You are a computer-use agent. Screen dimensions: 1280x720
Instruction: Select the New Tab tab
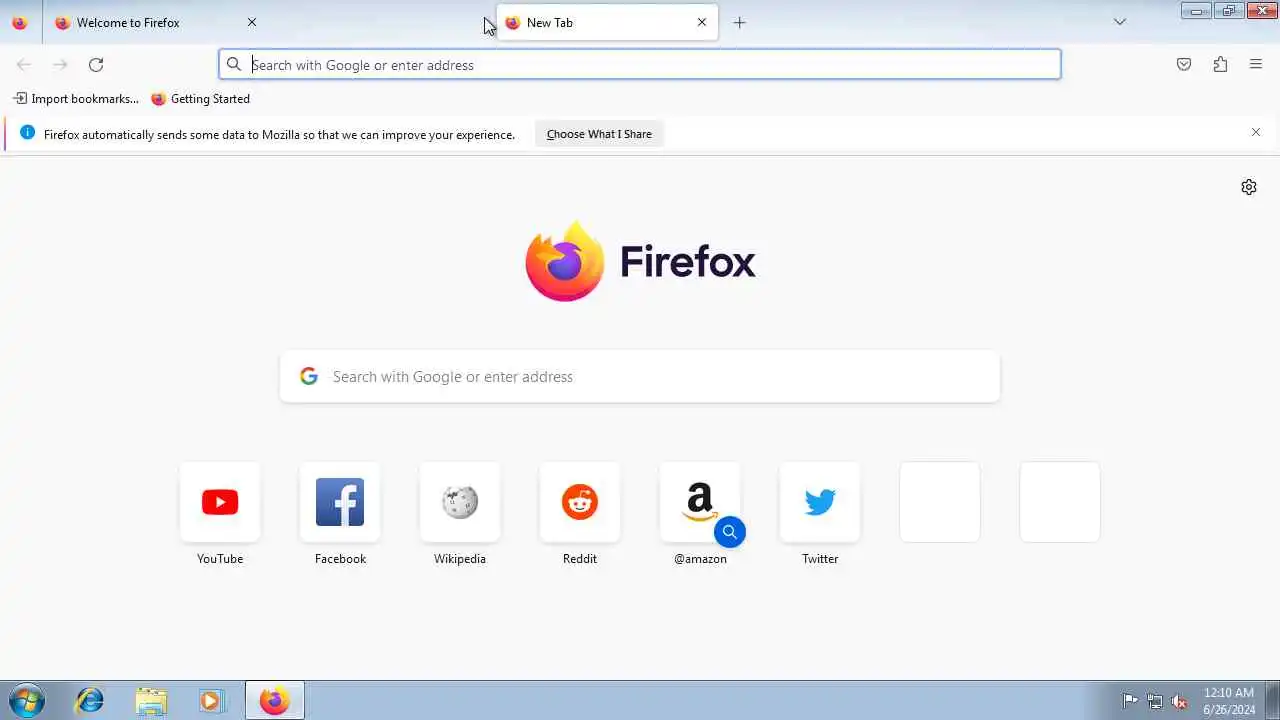(x=607, y=22)
